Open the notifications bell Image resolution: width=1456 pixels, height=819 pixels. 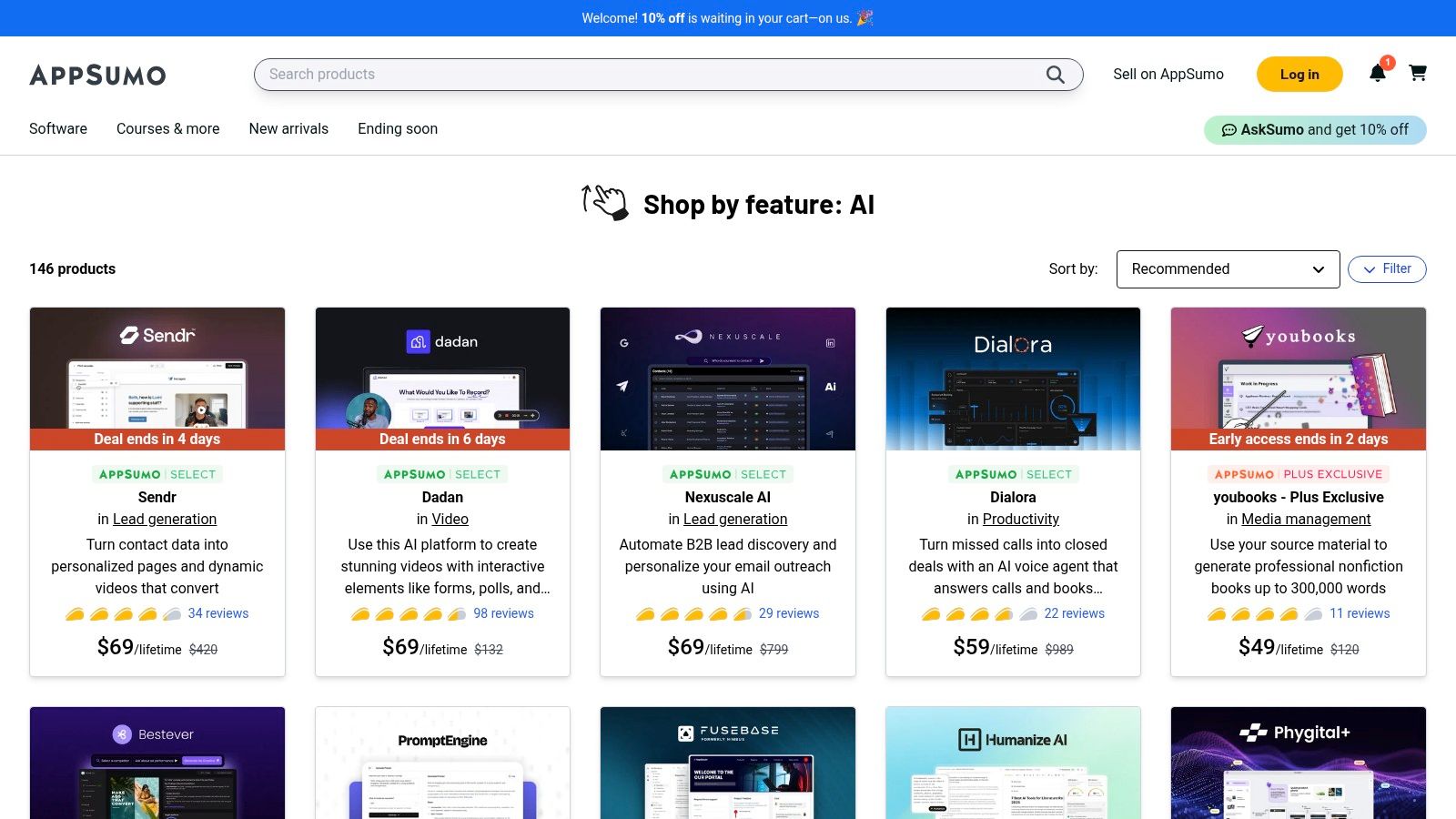click(x=1377, y=74)
